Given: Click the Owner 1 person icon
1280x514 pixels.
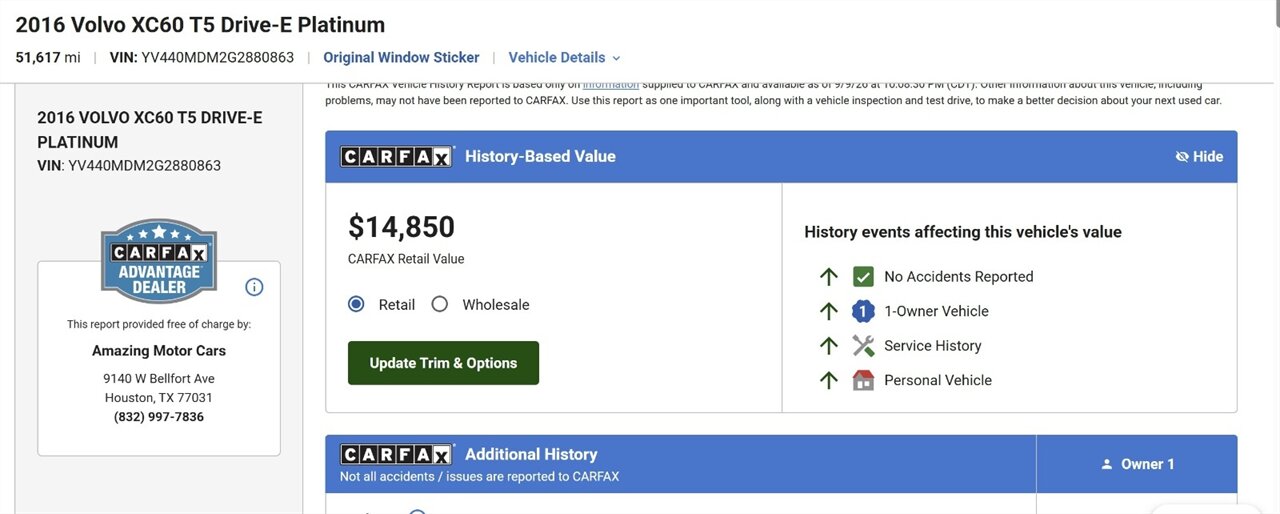Looking at the screenshot, I should click(x=1107, y=464).
